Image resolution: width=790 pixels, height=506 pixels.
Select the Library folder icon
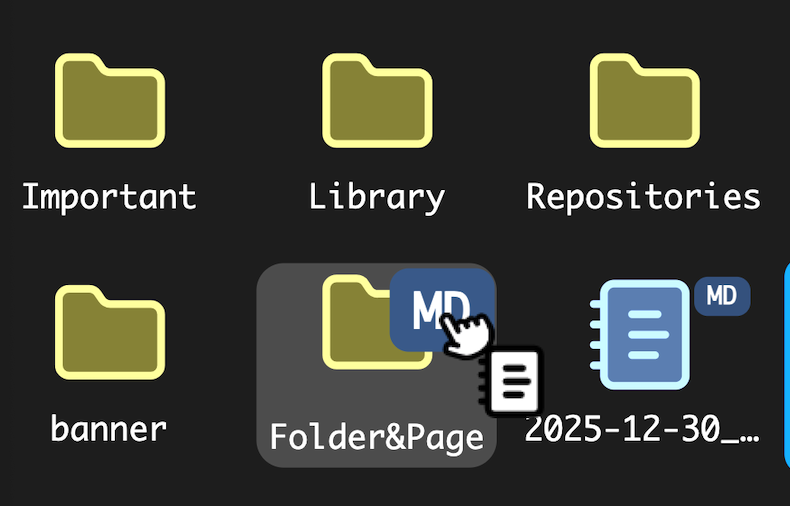[x=377, y=101]
